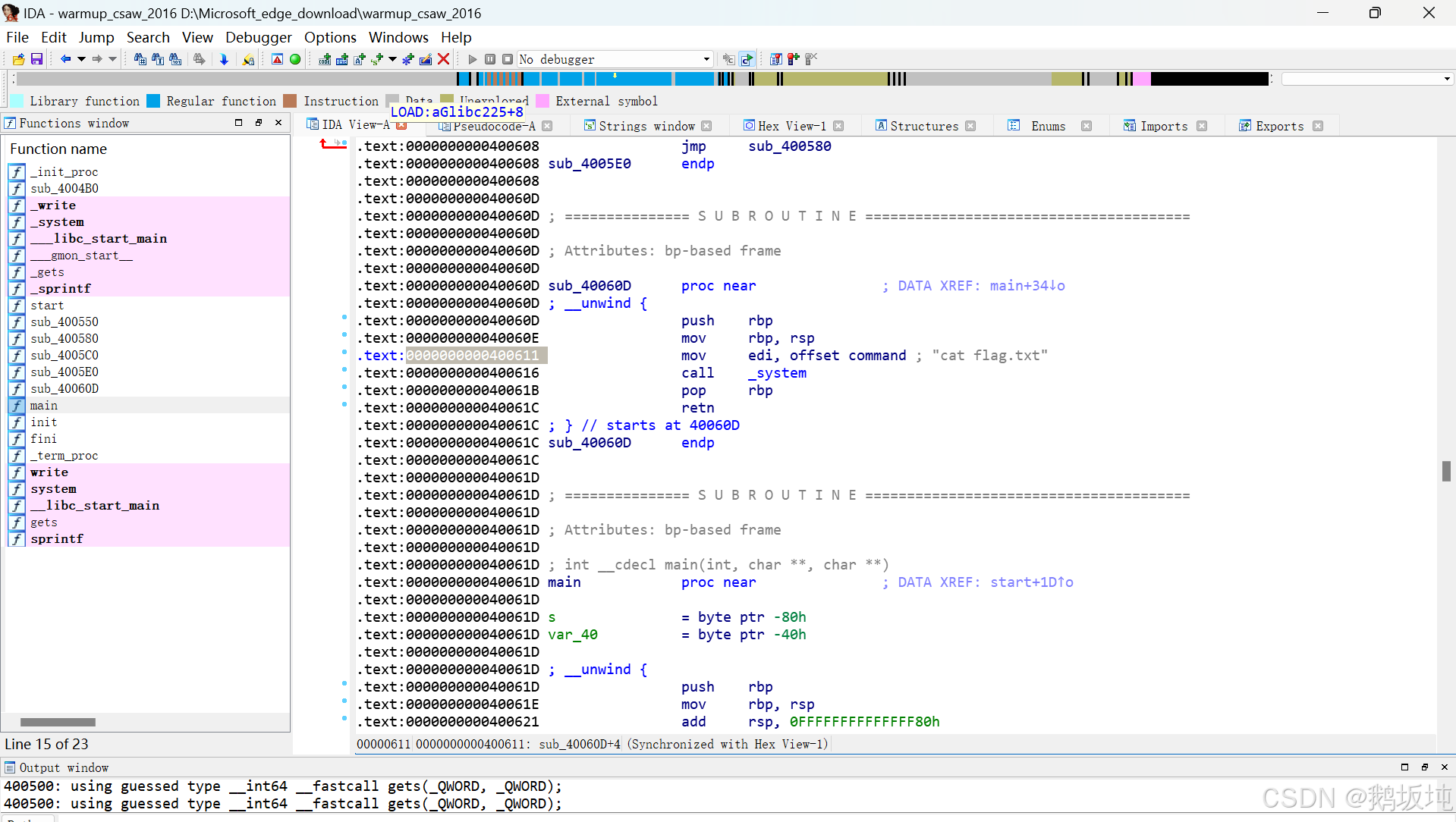Click the edit comment pencil icon
This screenshot has height=822, width=1456.
[x=425, y=58]
